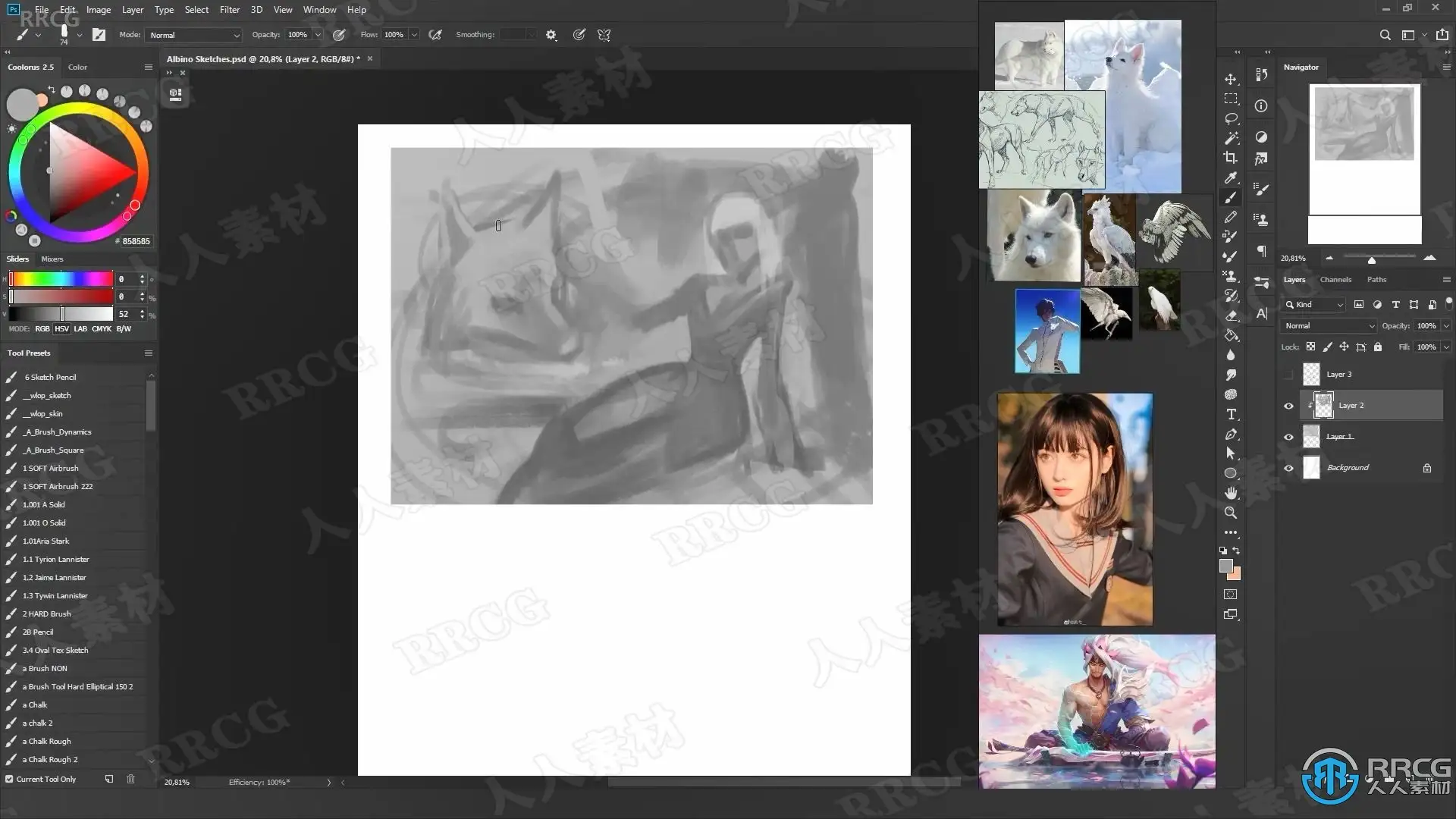Open the layer blend mode Normal dropdown
Screen dimensions: 1456x819
coord(1329,325)
